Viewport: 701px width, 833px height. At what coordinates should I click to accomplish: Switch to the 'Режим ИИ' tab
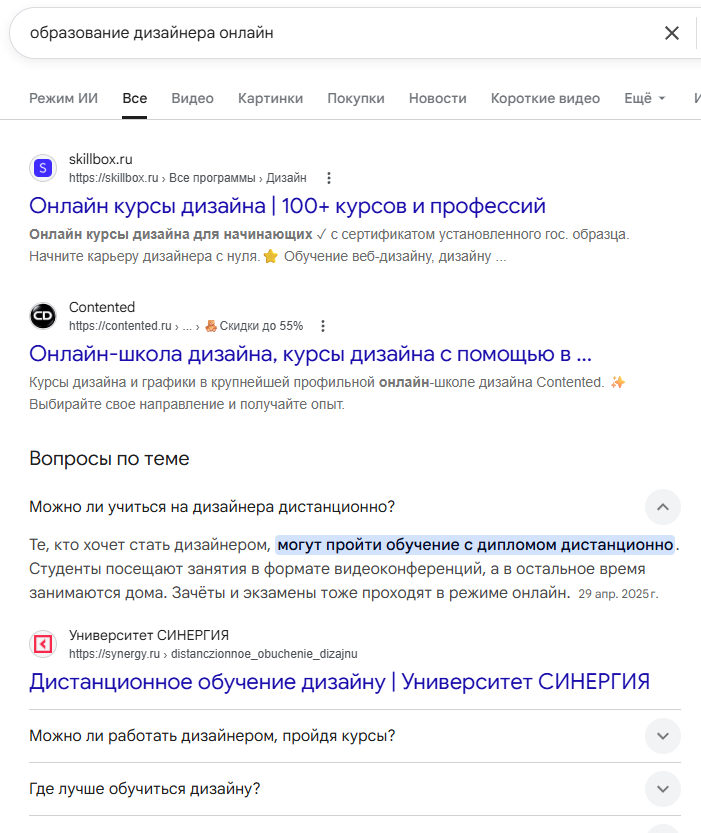pyautogui.click(x=63, y=98)
